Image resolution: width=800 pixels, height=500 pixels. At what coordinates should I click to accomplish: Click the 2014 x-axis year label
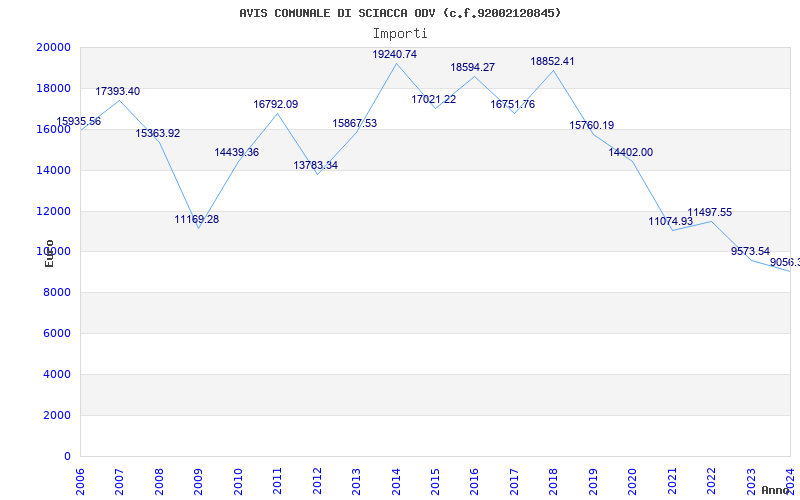396,481
